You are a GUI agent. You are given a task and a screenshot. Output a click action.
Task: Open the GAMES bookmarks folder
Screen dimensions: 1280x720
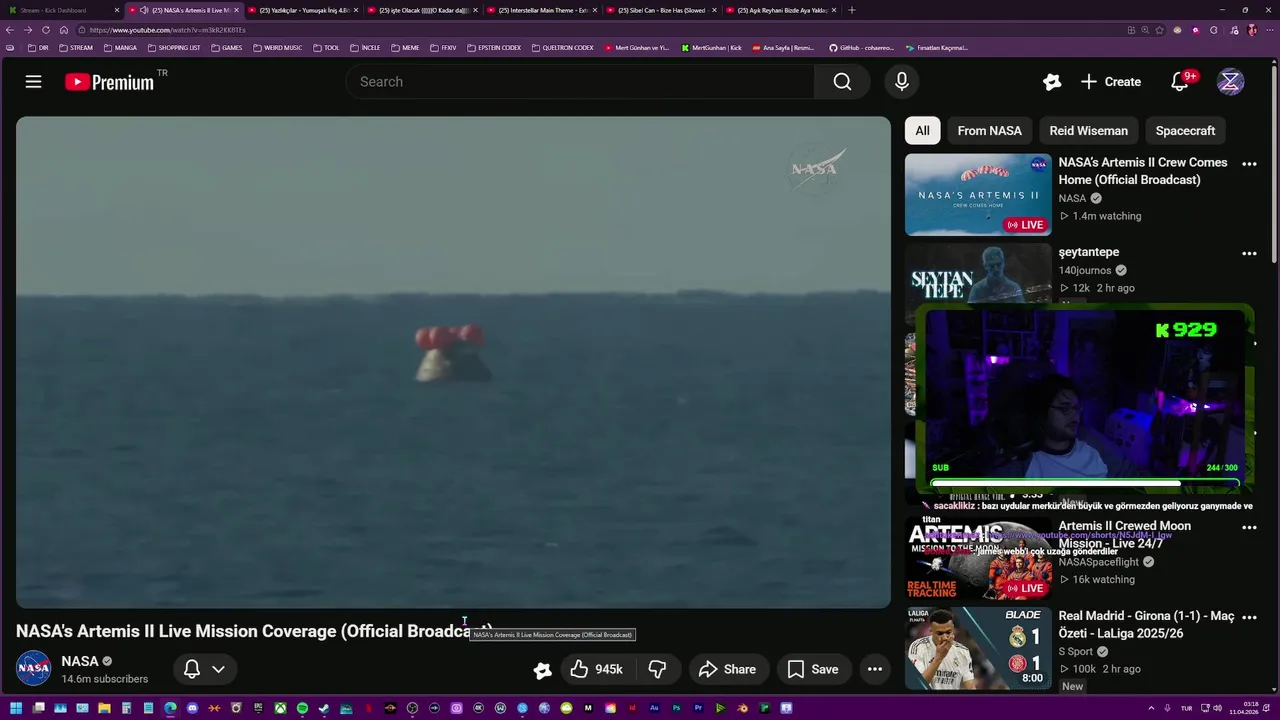[x=226, y=48]
